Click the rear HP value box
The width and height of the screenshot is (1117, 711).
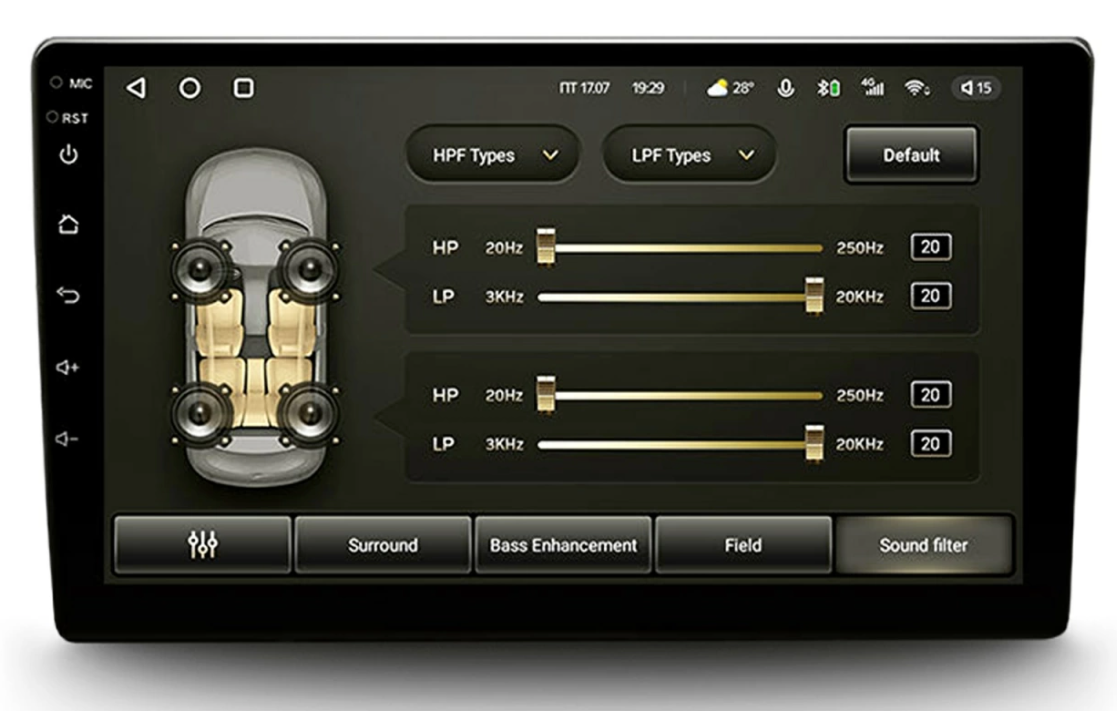point(930,395)
